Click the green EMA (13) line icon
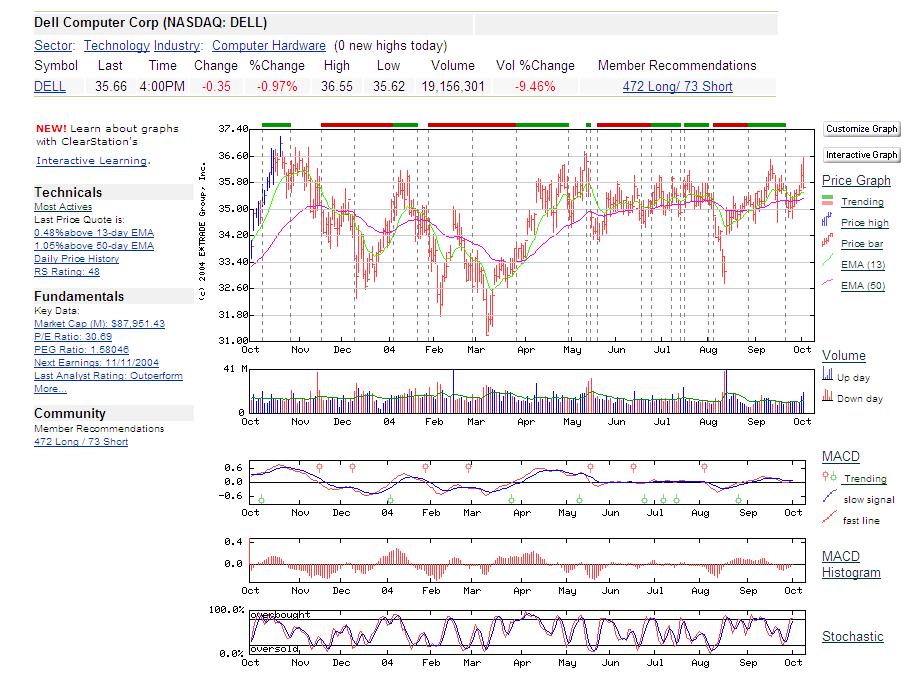This screenshot has height=680, width=918. 827,261
